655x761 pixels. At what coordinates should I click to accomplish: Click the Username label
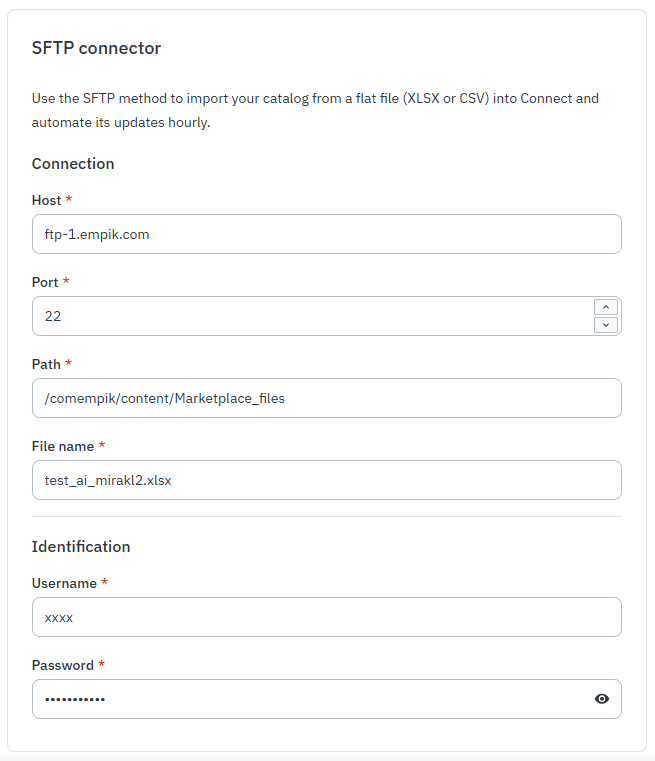(x=64, y=583)
